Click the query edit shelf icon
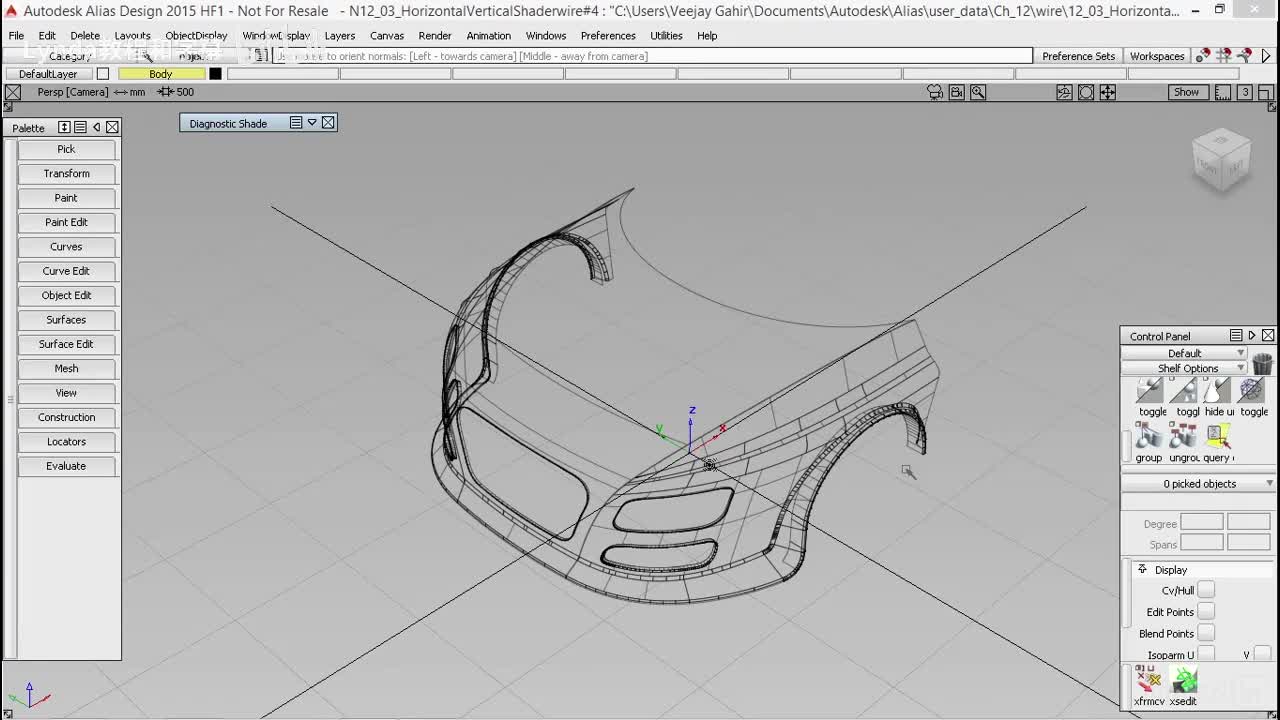 [1217, 436]
